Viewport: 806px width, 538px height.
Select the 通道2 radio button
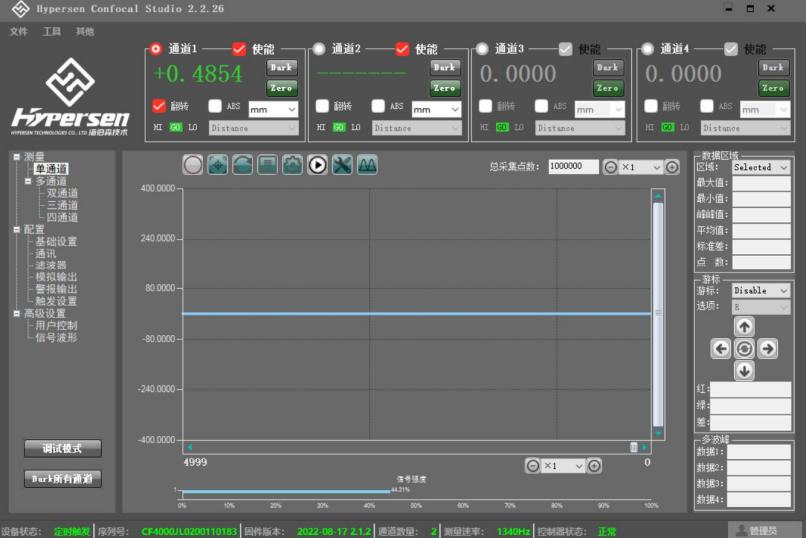(319, 49)
